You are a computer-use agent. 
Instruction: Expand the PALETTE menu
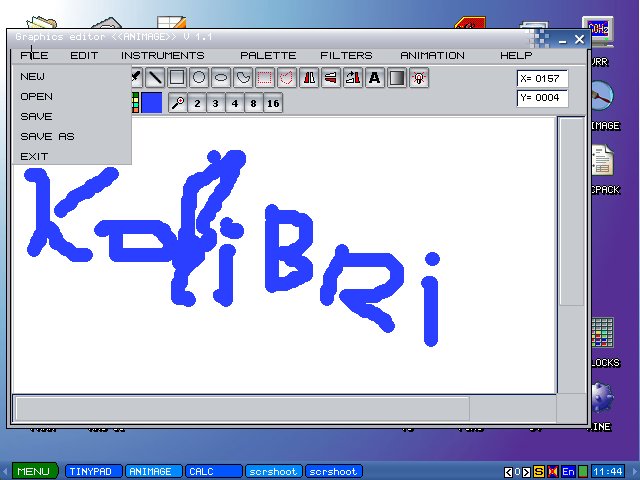click(x=268, y=55)
